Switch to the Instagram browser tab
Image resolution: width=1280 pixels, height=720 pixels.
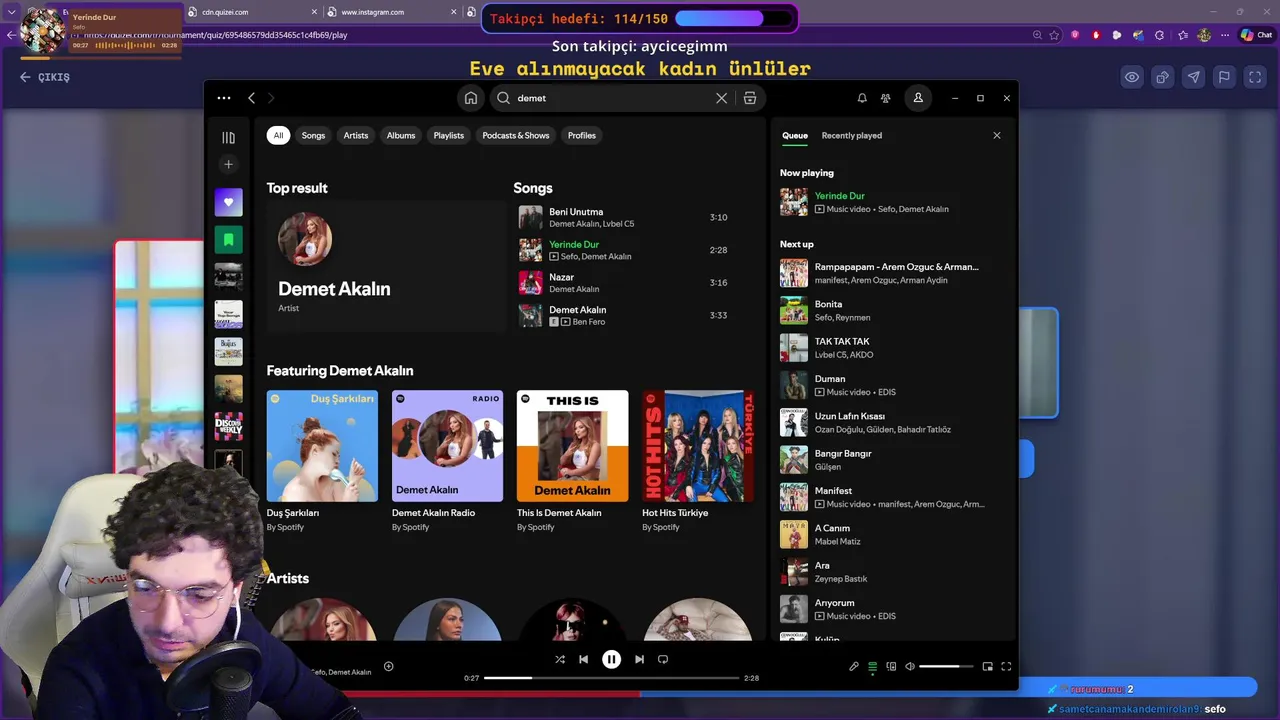click(x=392, y=12)
